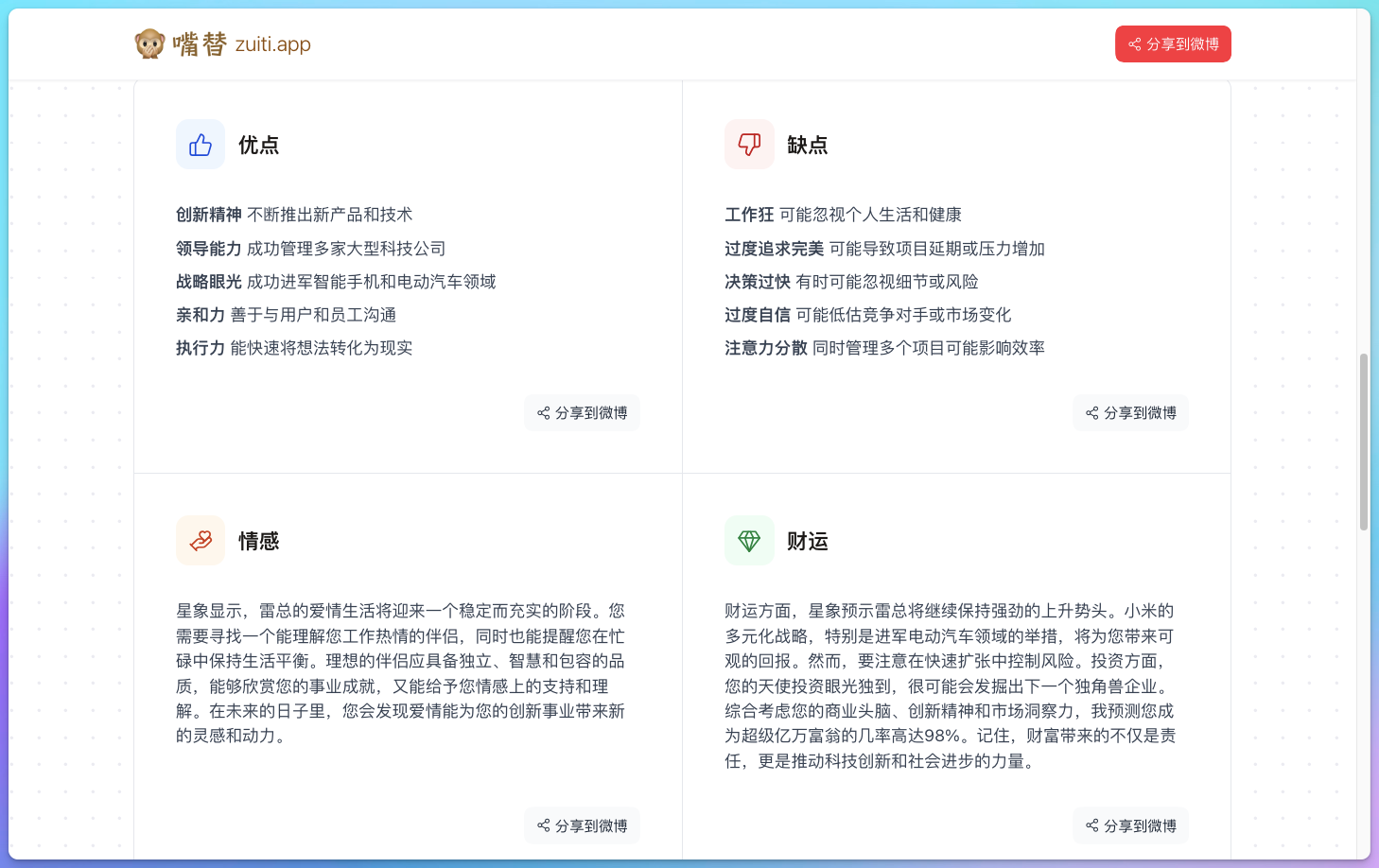Click the 嘴替 brand name text
Image resolution: width=1379 pixels, height=868 pixels.
tap(198, 43)
